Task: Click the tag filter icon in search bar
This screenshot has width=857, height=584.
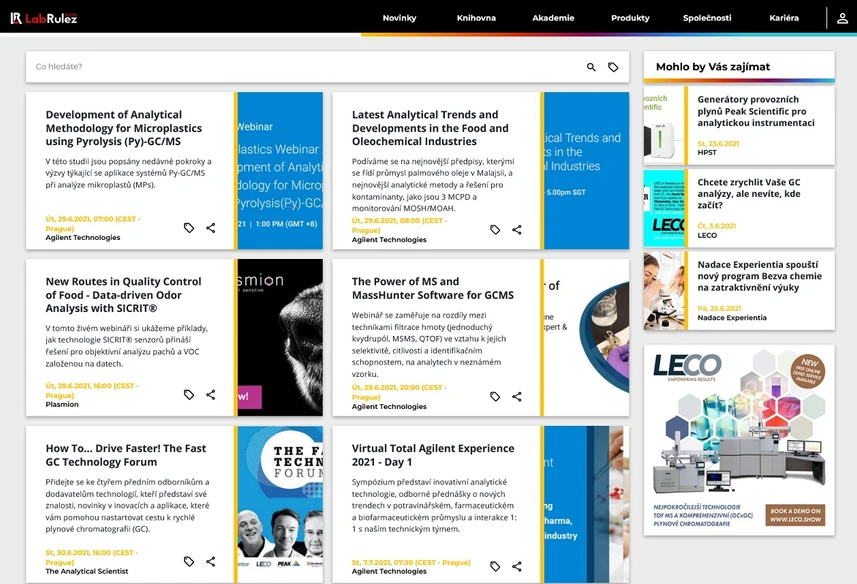Action: point(613,67)
